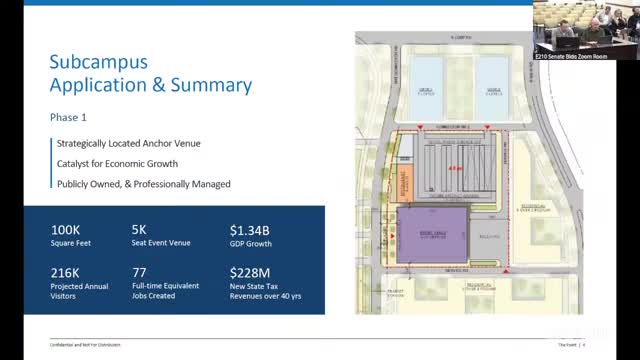The width and height of the screenshot is (640, 360).
Task: Select "New State Tax Revenues over 40 yrs" text
Action: point(265,291)
